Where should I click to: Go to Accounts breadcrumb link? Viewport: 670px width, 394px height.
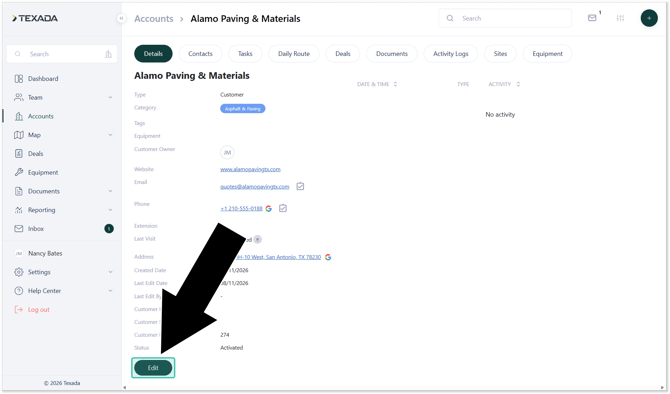154,19
